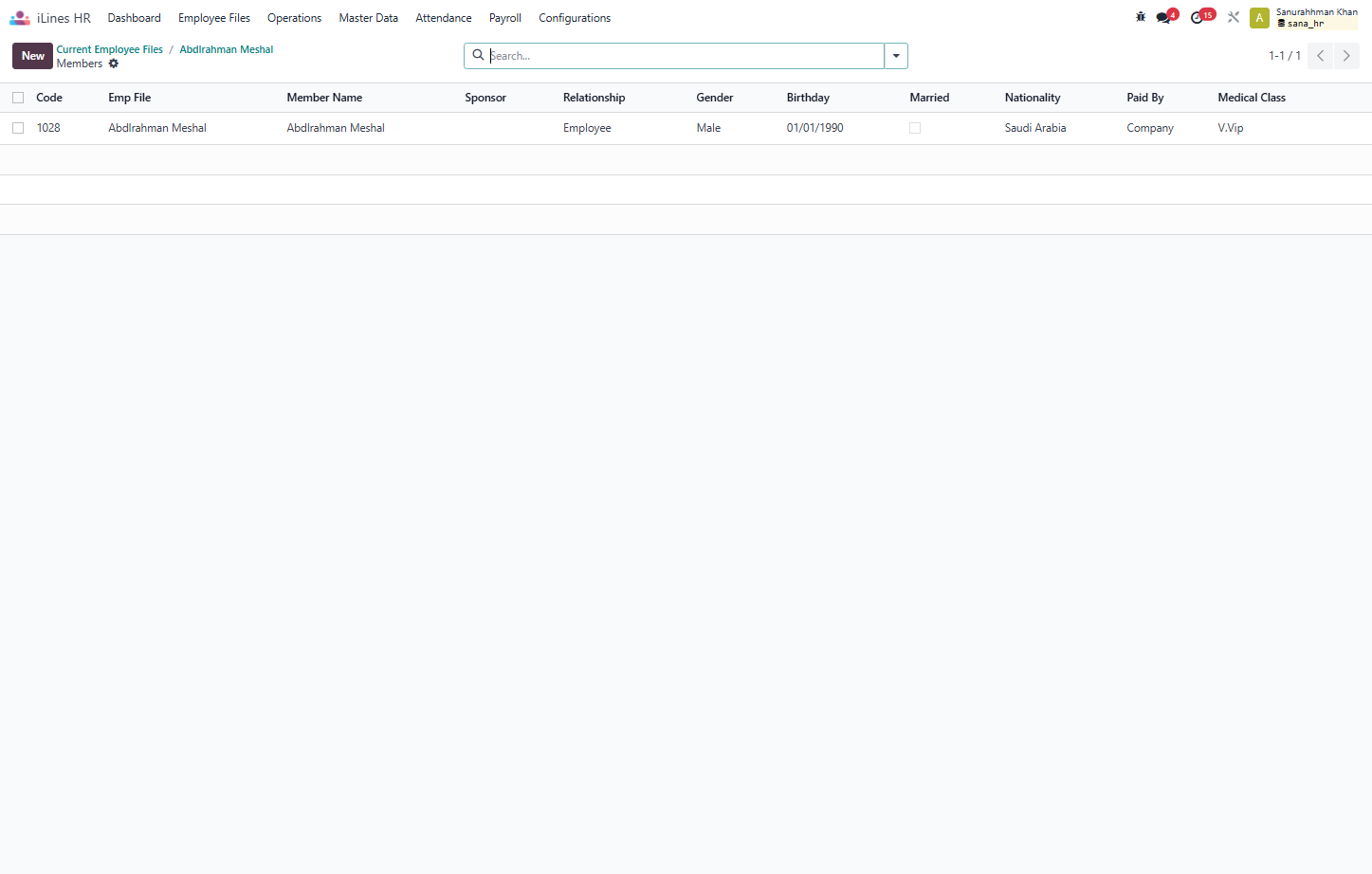Sort by the Emp File column header
The width and height of the screenshot is (1372, 874).
click(130, 98)
